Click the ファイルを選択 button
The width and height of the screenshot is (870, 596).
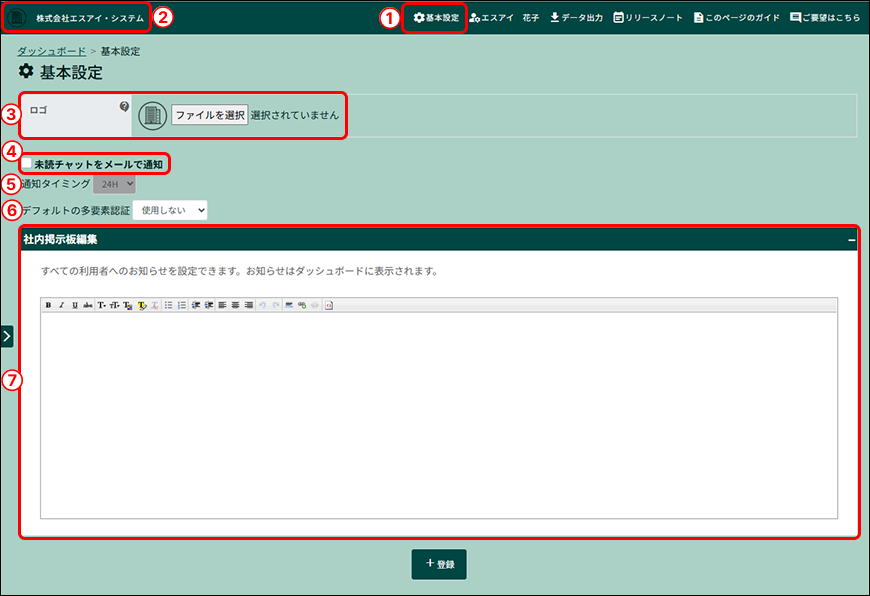[210, 115]
